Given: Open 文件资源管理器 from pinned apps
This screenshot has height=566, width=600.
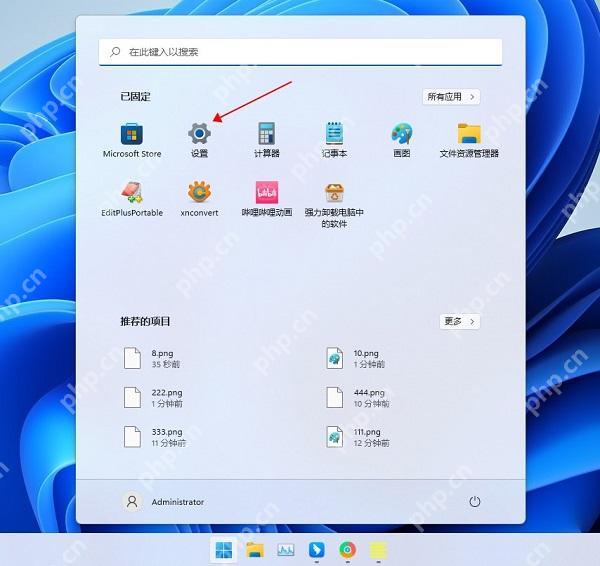Looking at the screenshot, I should (469, 140).
